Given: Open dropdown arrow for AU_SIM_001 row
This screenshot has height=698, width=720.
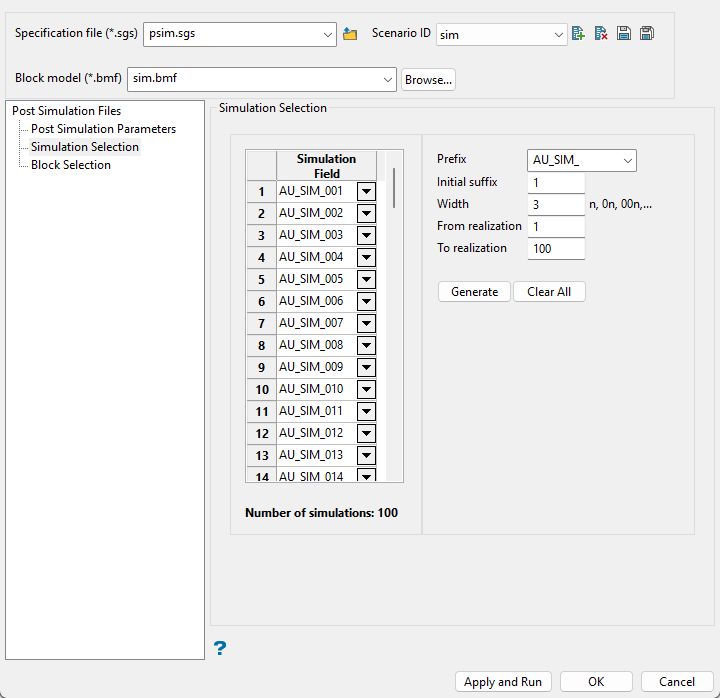Looking at the screenshot, I should (x=366, y=191).
